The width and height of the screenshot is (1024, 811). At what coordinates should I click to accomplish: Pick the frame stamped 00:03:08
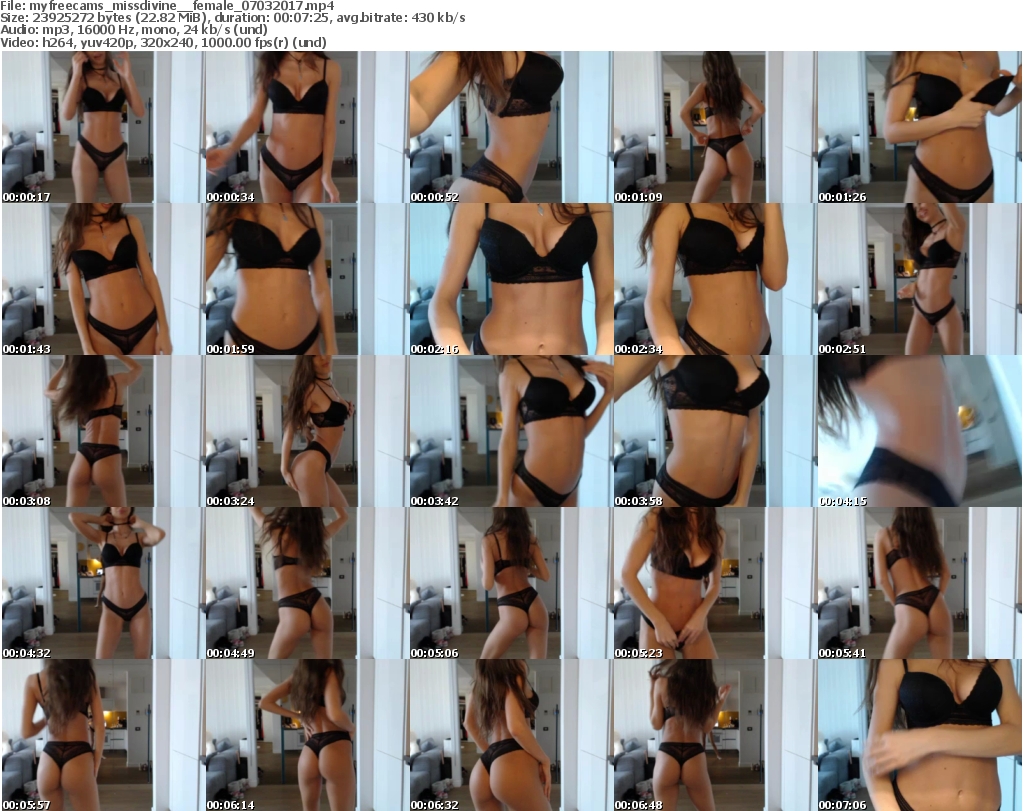[x=103, y=432]
